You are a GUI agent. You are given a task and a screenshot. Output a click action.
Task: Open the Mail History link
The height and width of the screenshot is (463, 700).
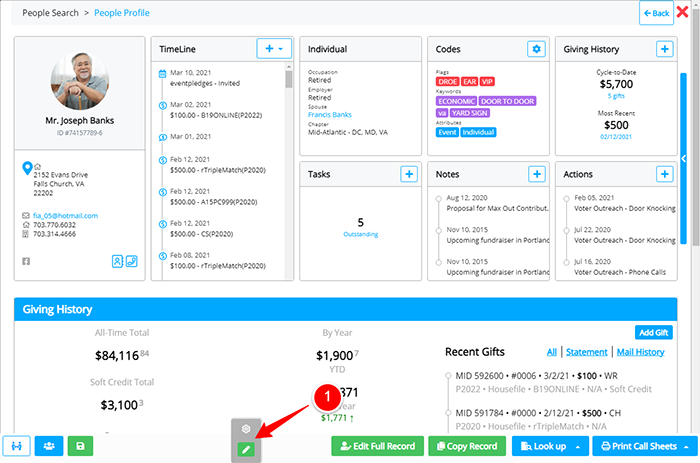[x=641, y=352]
